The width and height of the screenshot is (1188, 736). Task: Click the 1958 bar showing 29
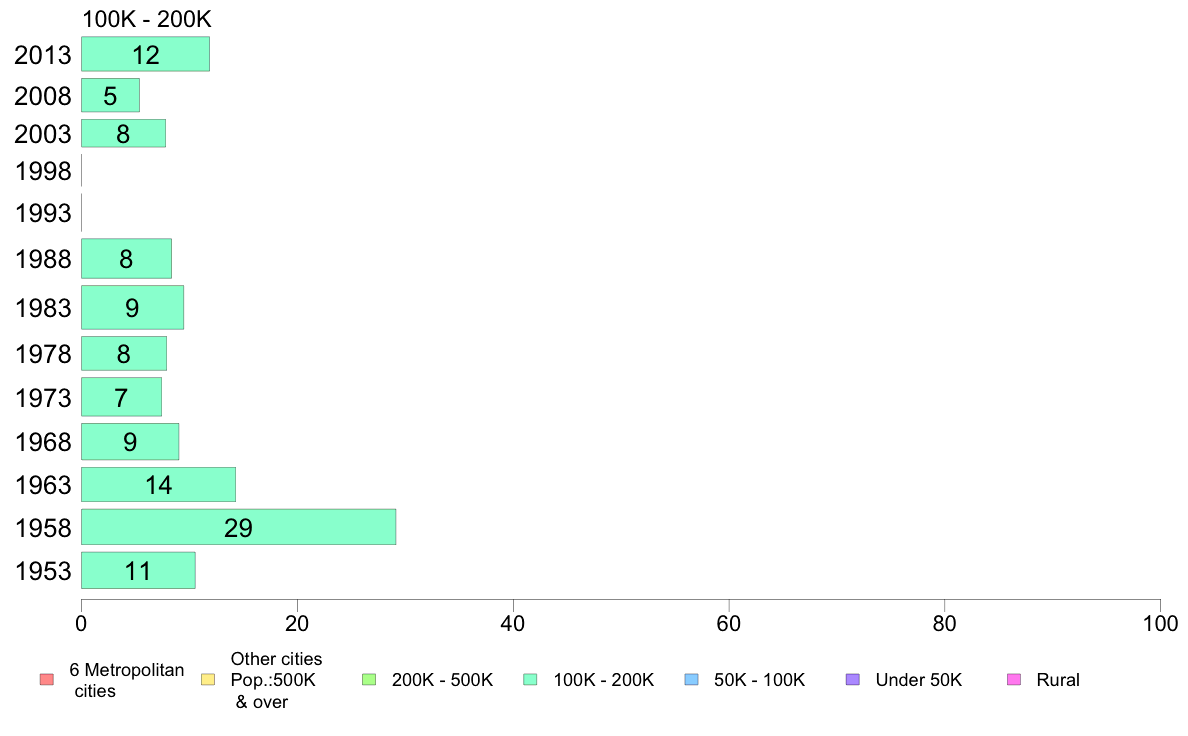(x=239, y=527)
